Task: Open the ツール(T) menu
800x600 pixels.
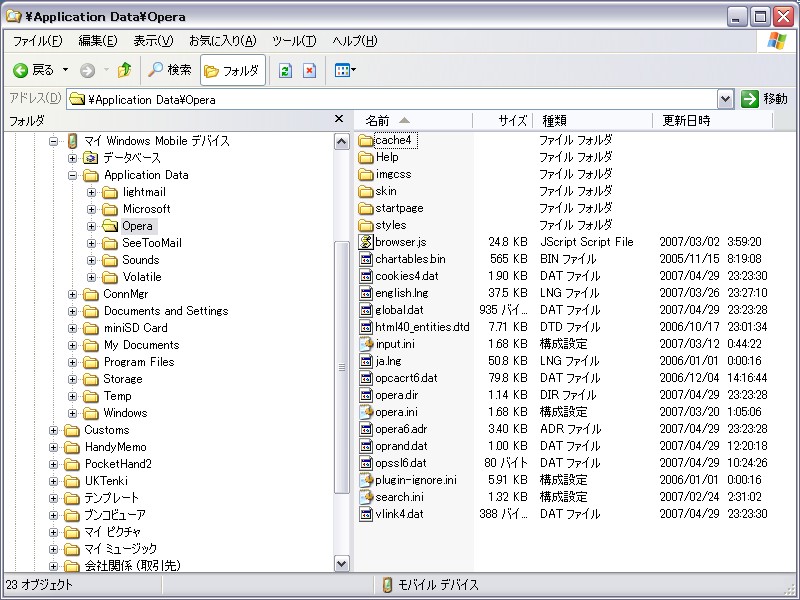Action: click(x=294, y=41)
